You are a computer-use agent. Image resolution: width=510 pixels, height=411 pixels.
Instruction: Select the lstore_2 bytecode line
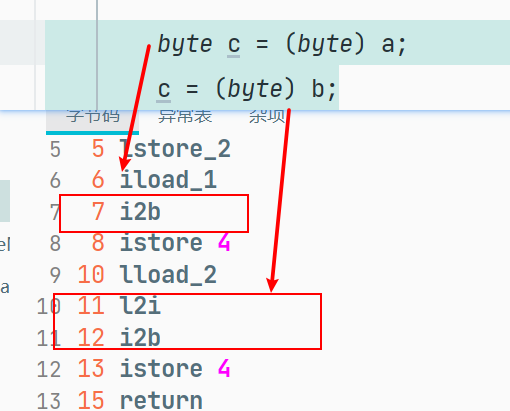point(175,149)
